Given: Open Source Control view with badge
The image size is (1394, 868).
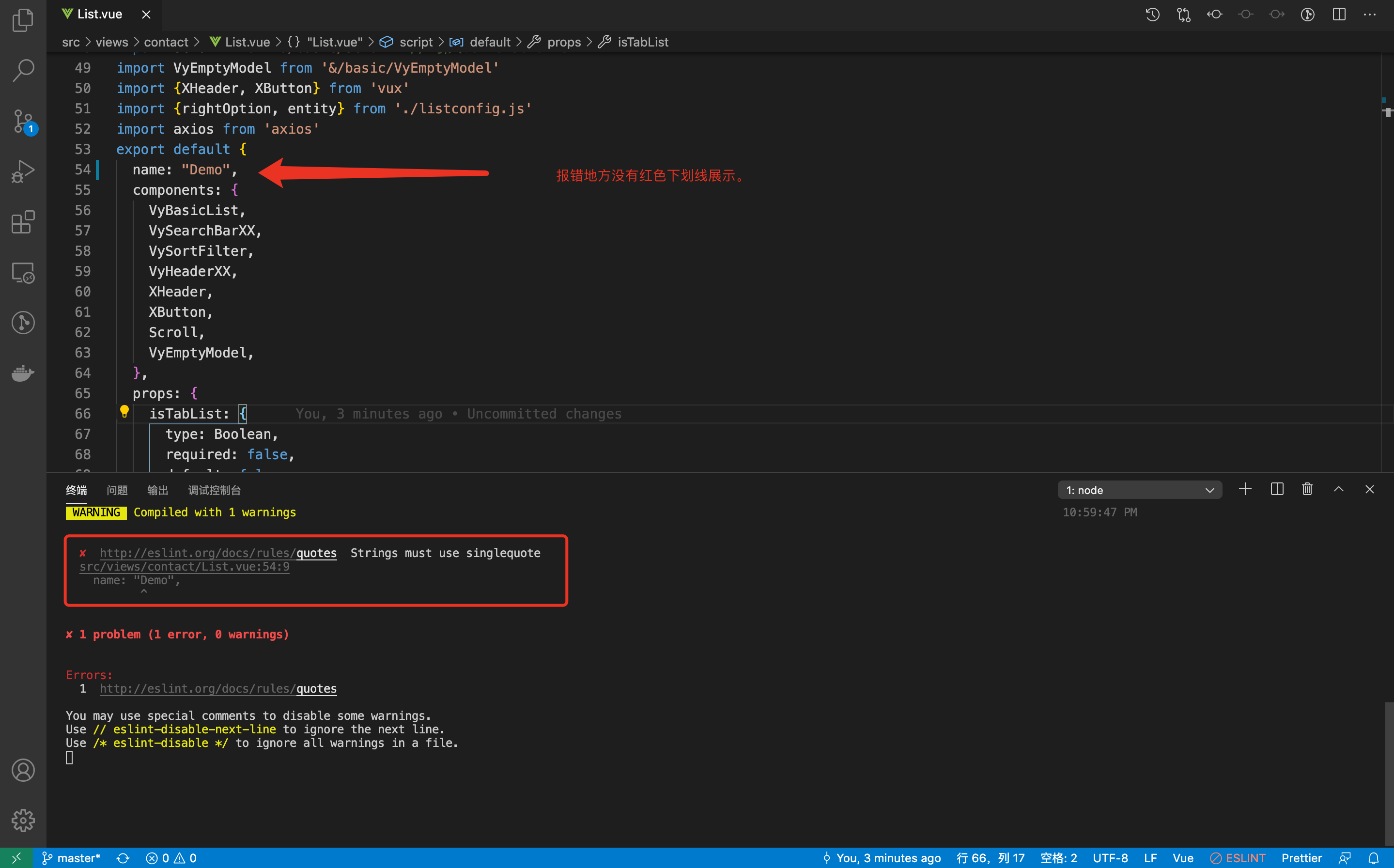Looking at the screenshot, I should click(23, 121).
